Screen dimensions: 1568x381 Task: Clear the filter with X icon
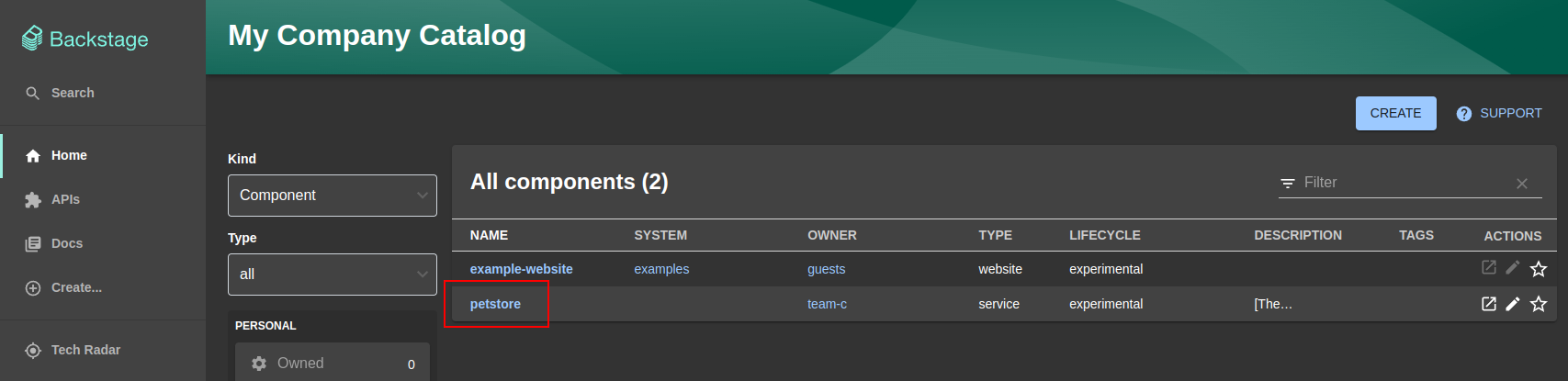pyautogui.click(x=1522, y=184)
